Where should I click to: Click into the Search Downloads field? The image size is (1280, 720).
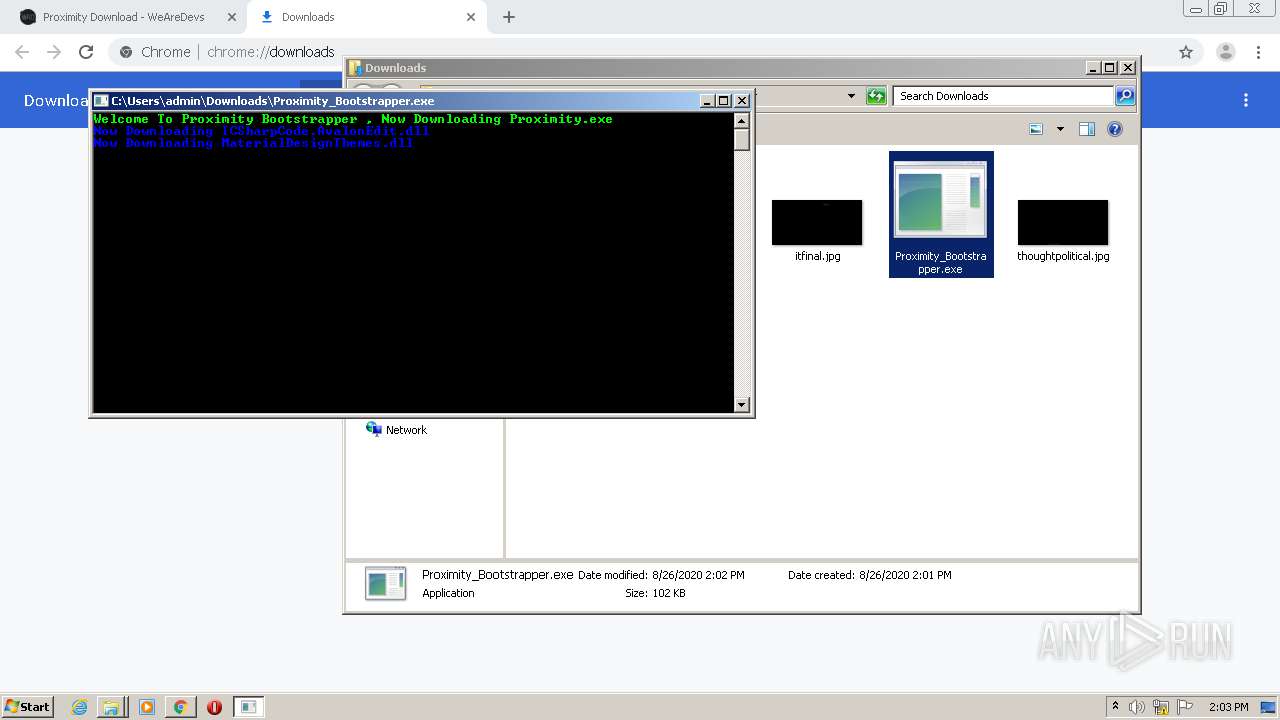(x=1003, y=96)
